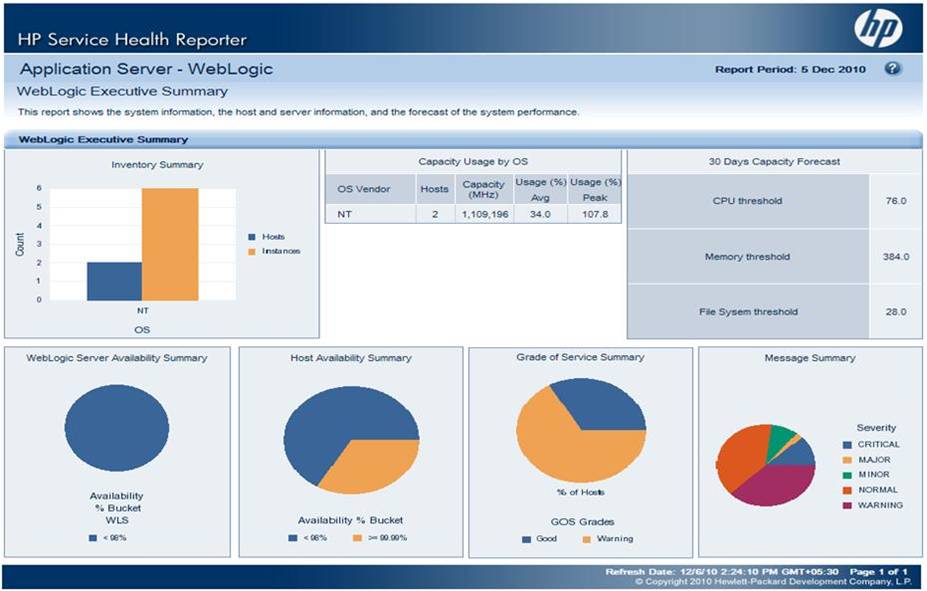Viewport: 927px width, 591px height.
Task: Click the NORMAL severity legend swatch
Action: (847, 491)
